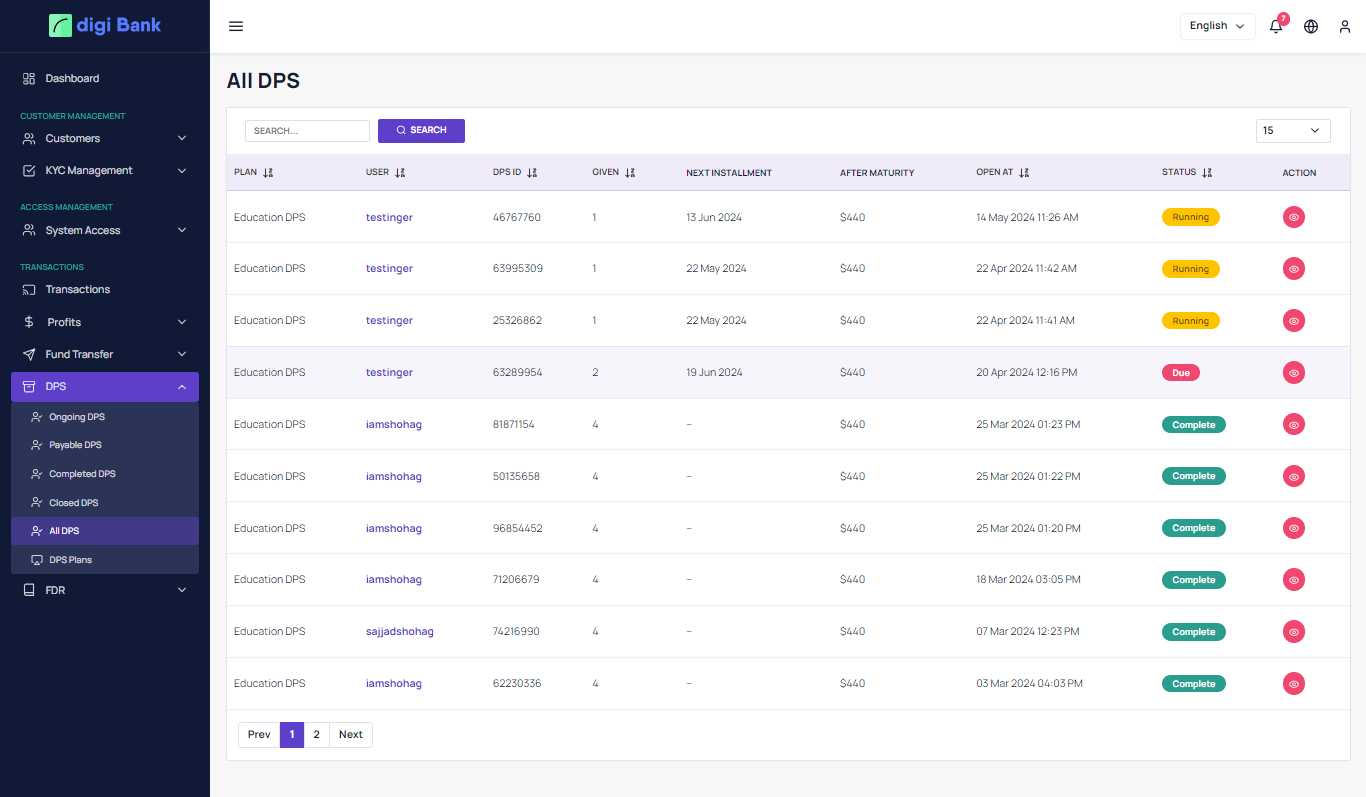Open the rows-per-page dropdown showing 15
Viewport: 1366px width, 797px height.
1292,131
